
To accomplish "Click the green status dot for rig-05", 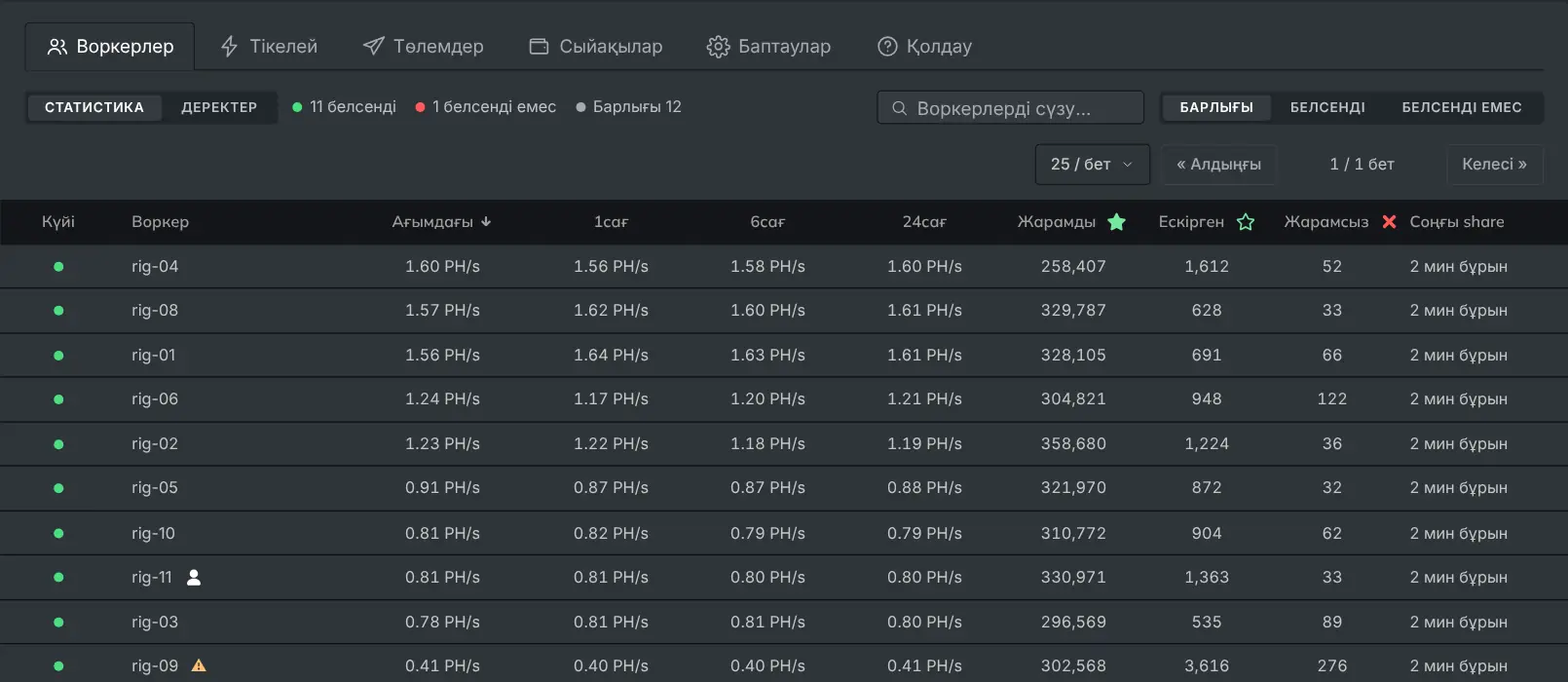I will point(58,488).
